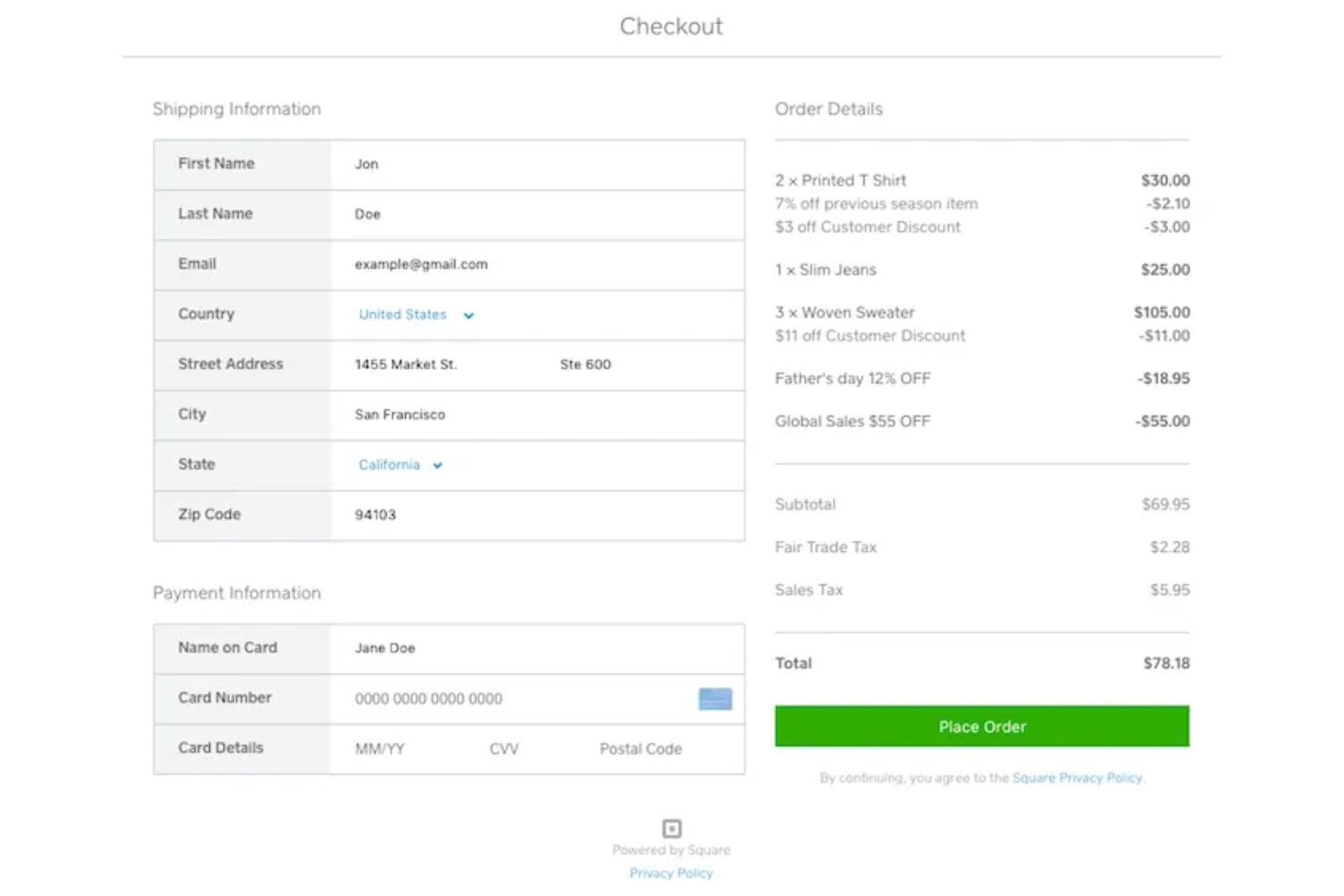Click the credit card icon in Card Number row
Viewport: 1344px width, 896px height.
714,699
